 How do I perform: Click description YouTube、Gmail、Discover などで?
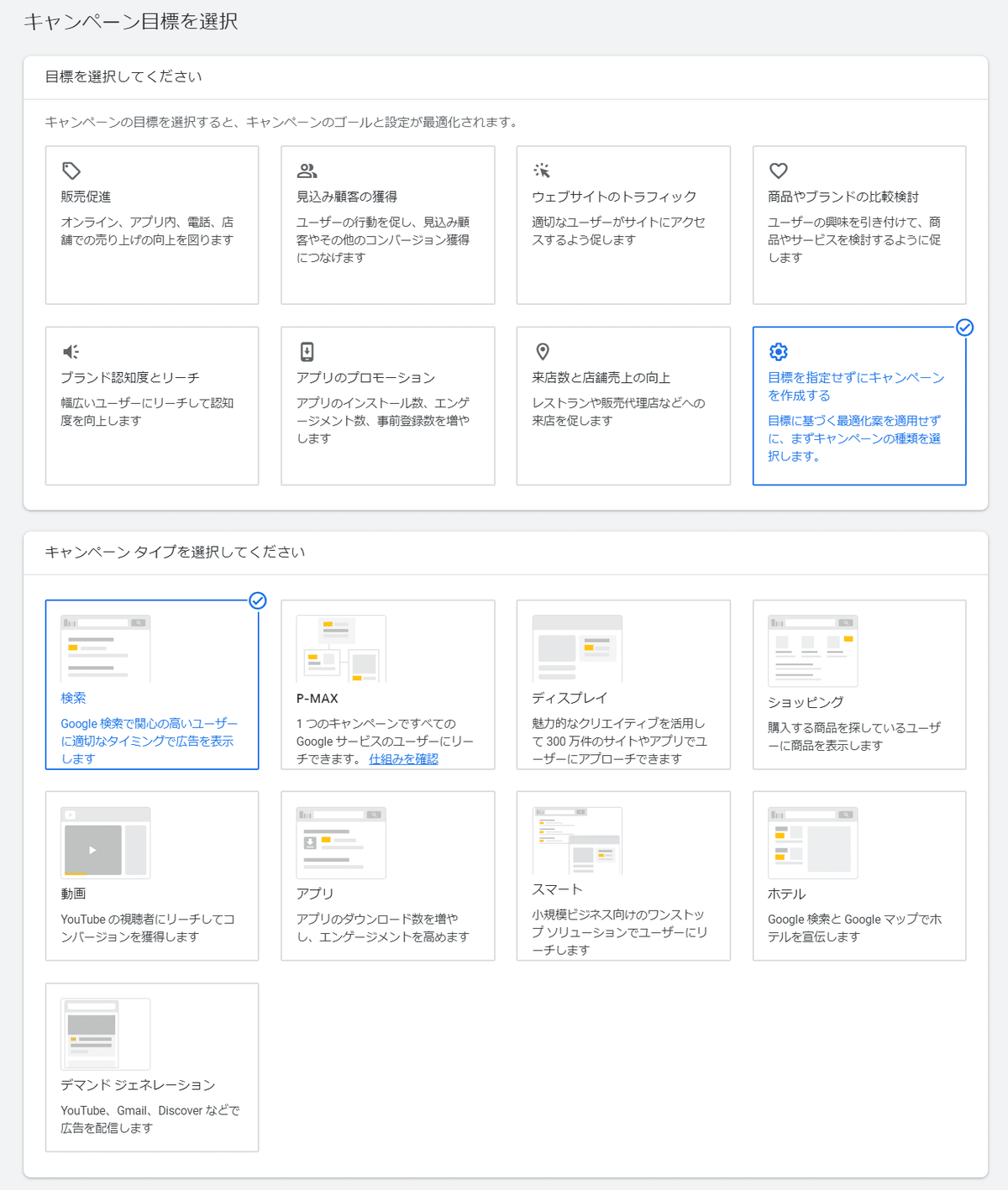click(150, 1119)
